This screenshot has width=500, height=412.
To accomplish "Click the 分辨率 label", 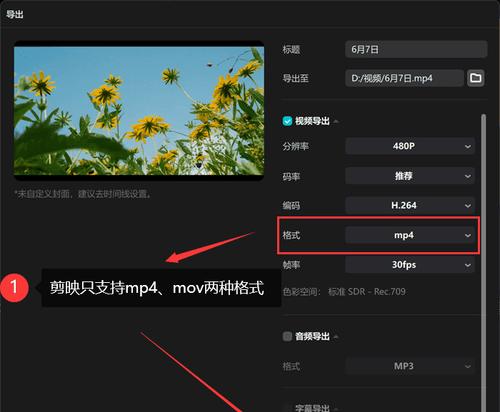I will 295,146.
